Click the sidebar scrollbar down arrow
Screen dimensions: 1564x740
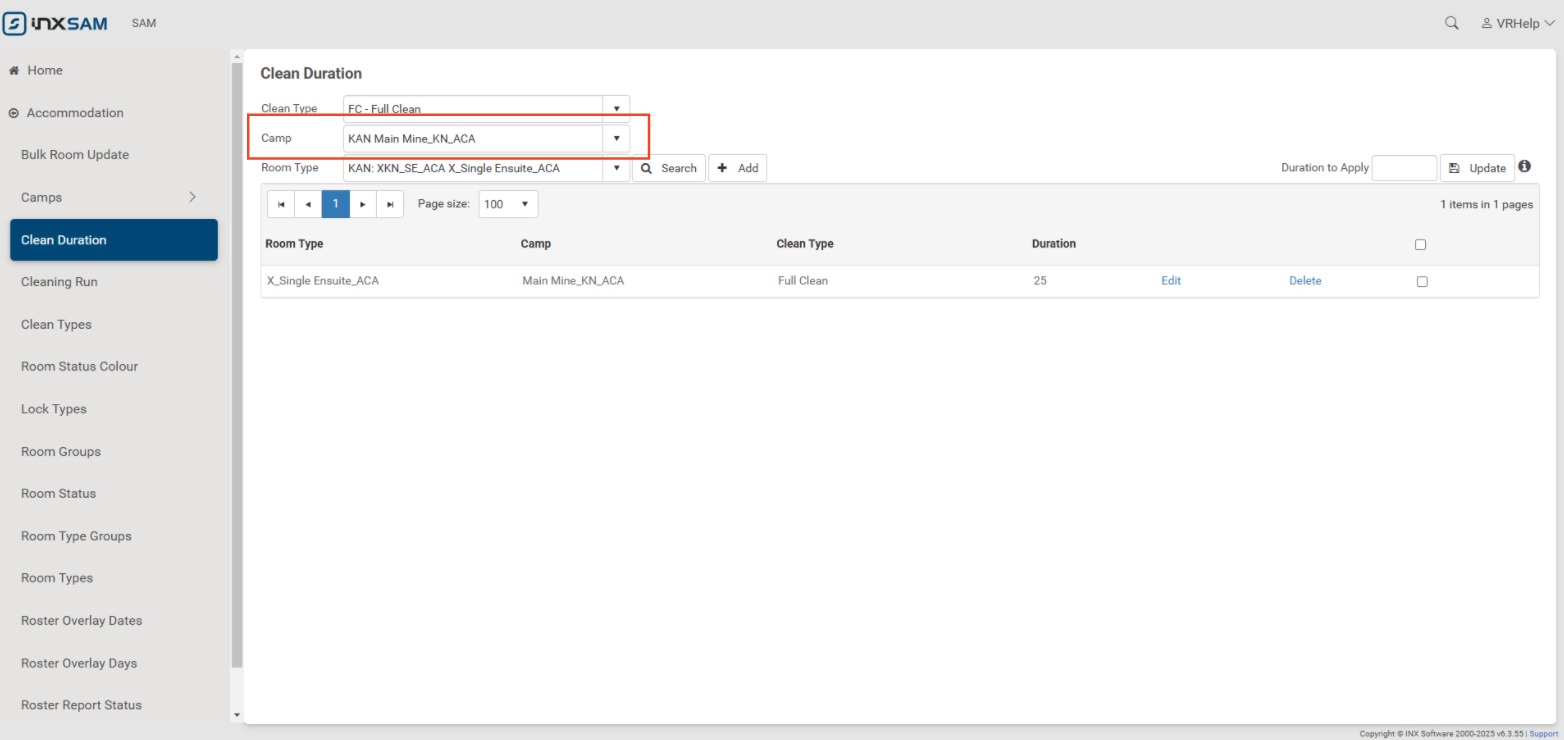pyautogui.click(x=237, y=715)
